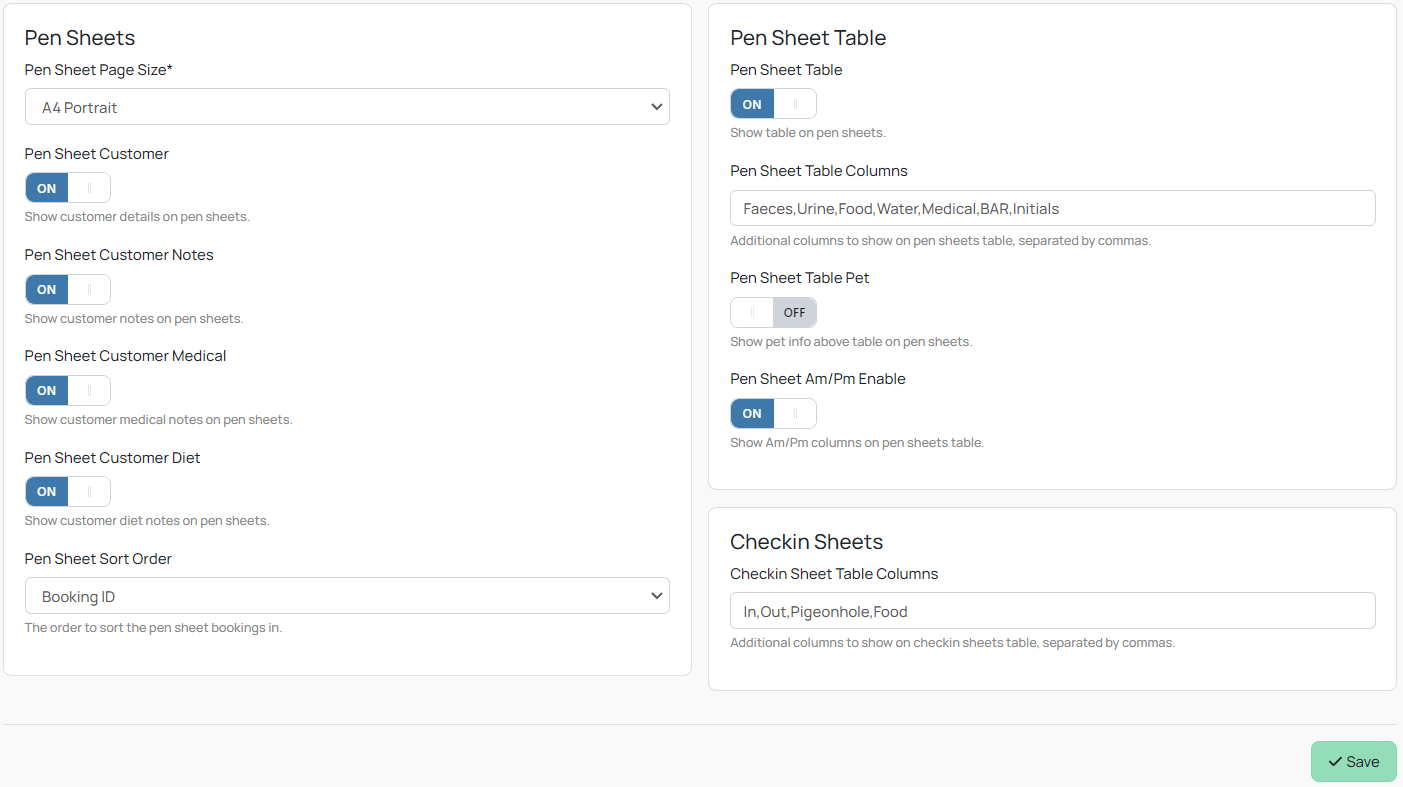Click the Pen Sheet Table Columns text field
Screen dimensions: 1403x787
[x=1052, y=208]
